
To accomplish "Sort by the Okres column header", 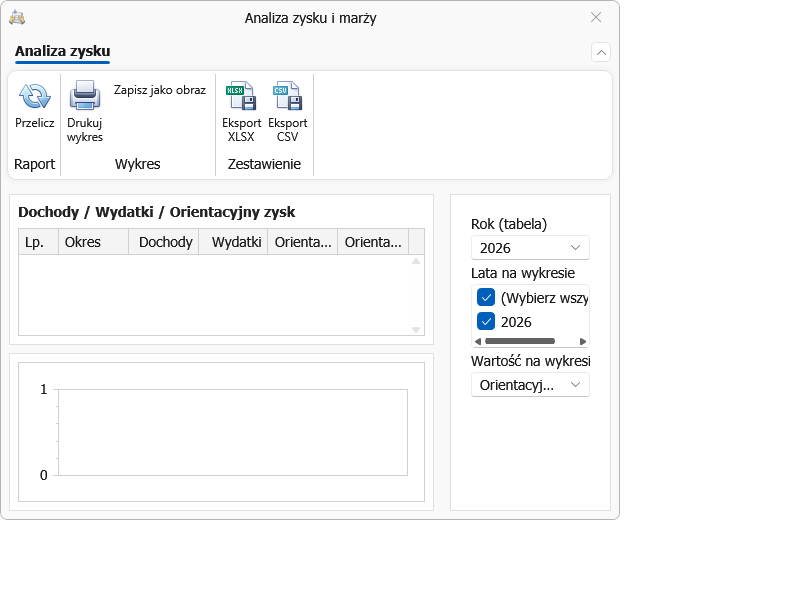I will (93, 242).
